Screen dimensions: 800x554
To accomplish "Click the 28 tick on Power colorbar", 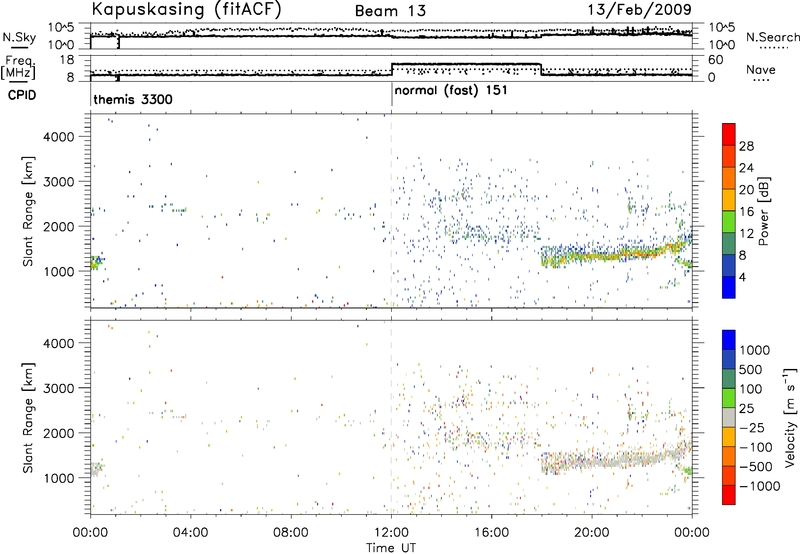I will point(746,146).
